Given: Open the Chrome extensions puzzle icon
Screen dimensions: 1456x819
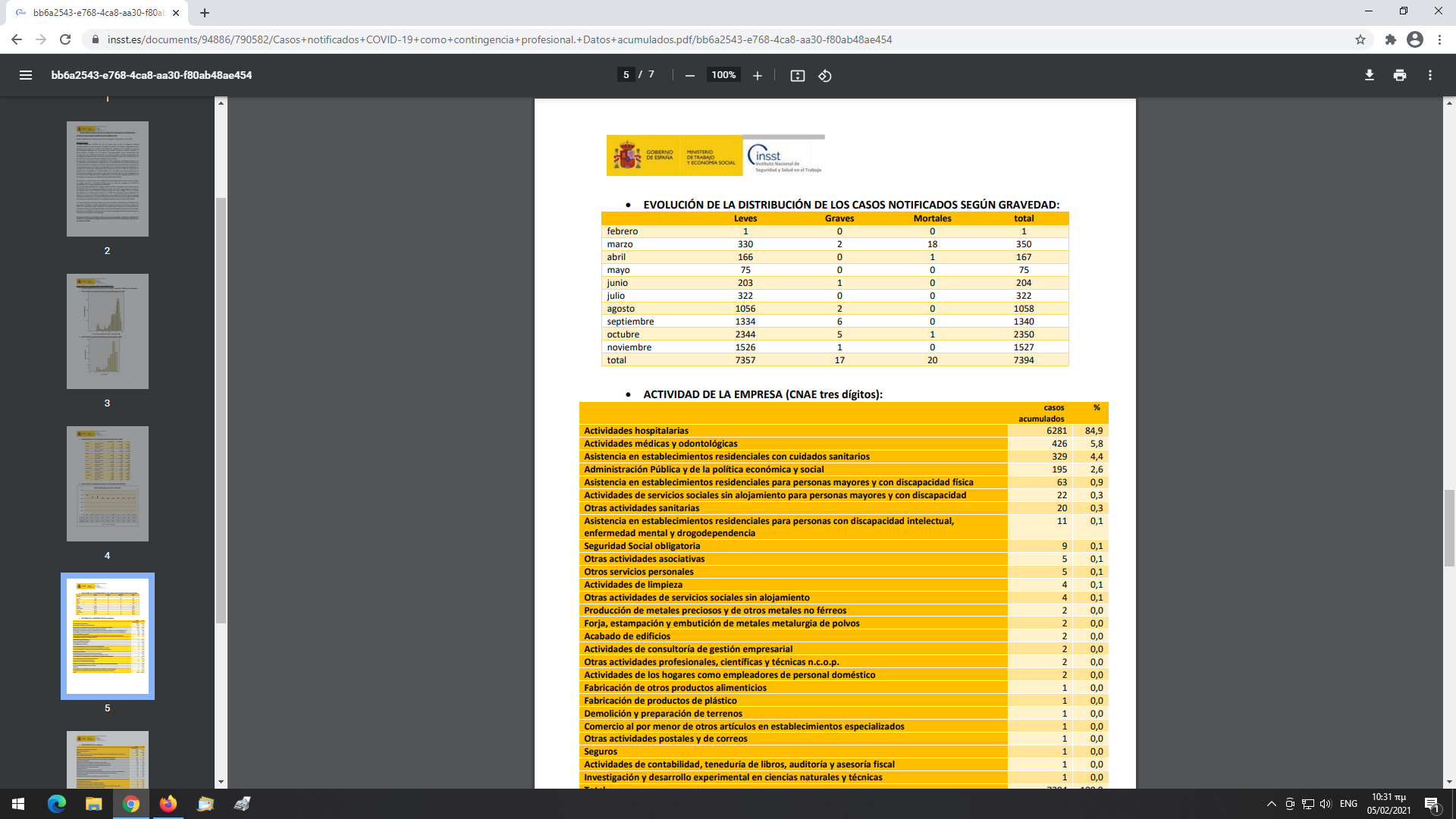Looking at the screenshot, I should [x=1390, y=39].
